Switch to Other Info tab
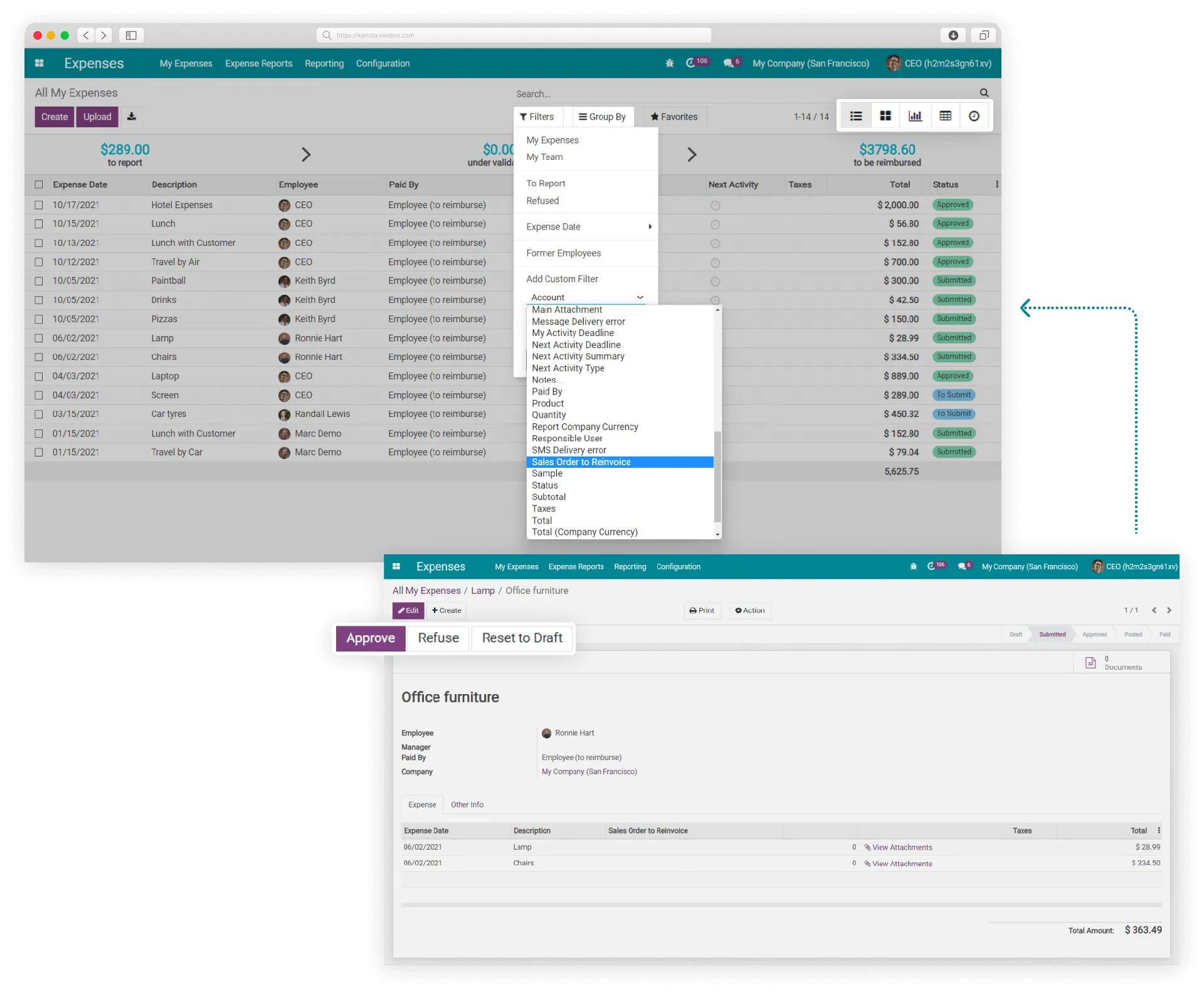This screenshot has width=1204, height=992. (x=467, y=805)
